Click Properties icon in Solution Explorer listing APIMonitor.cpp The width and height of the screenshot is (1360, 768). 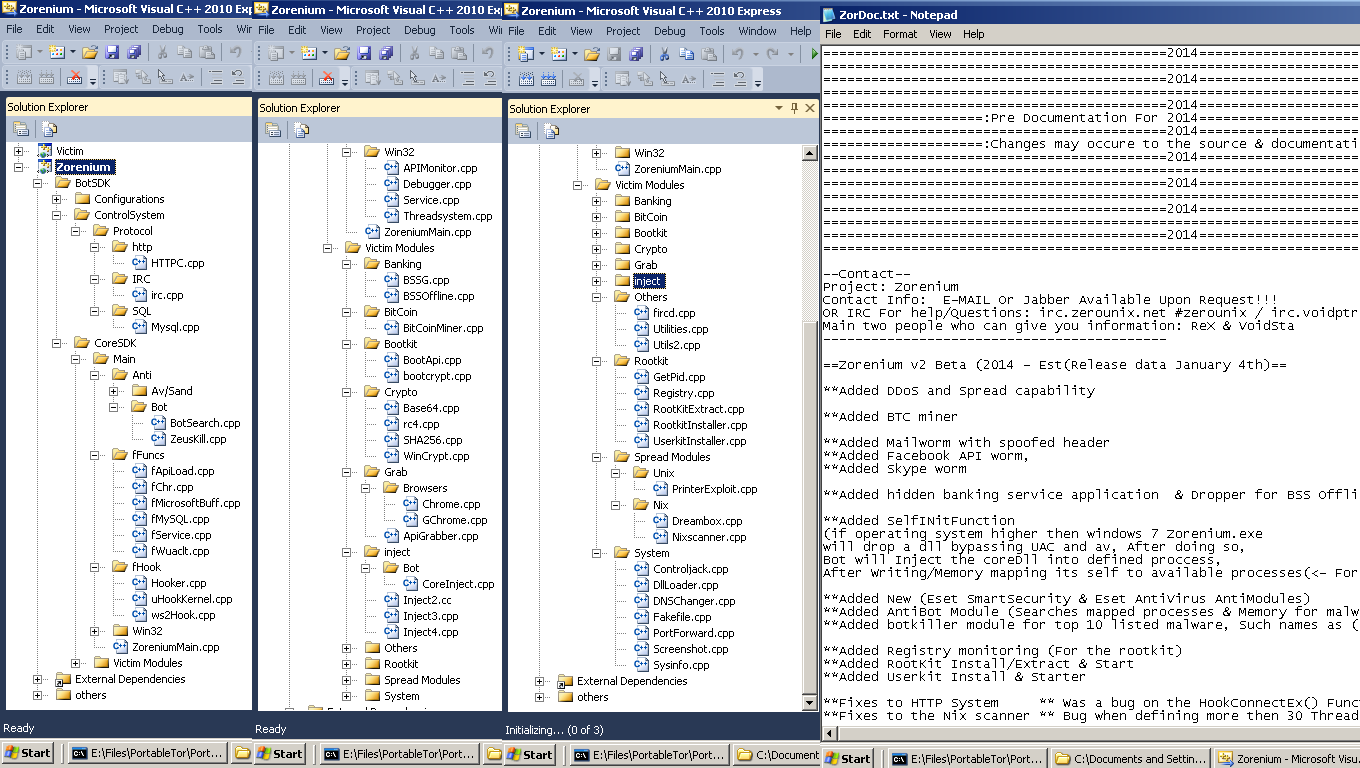click(273, 130)
